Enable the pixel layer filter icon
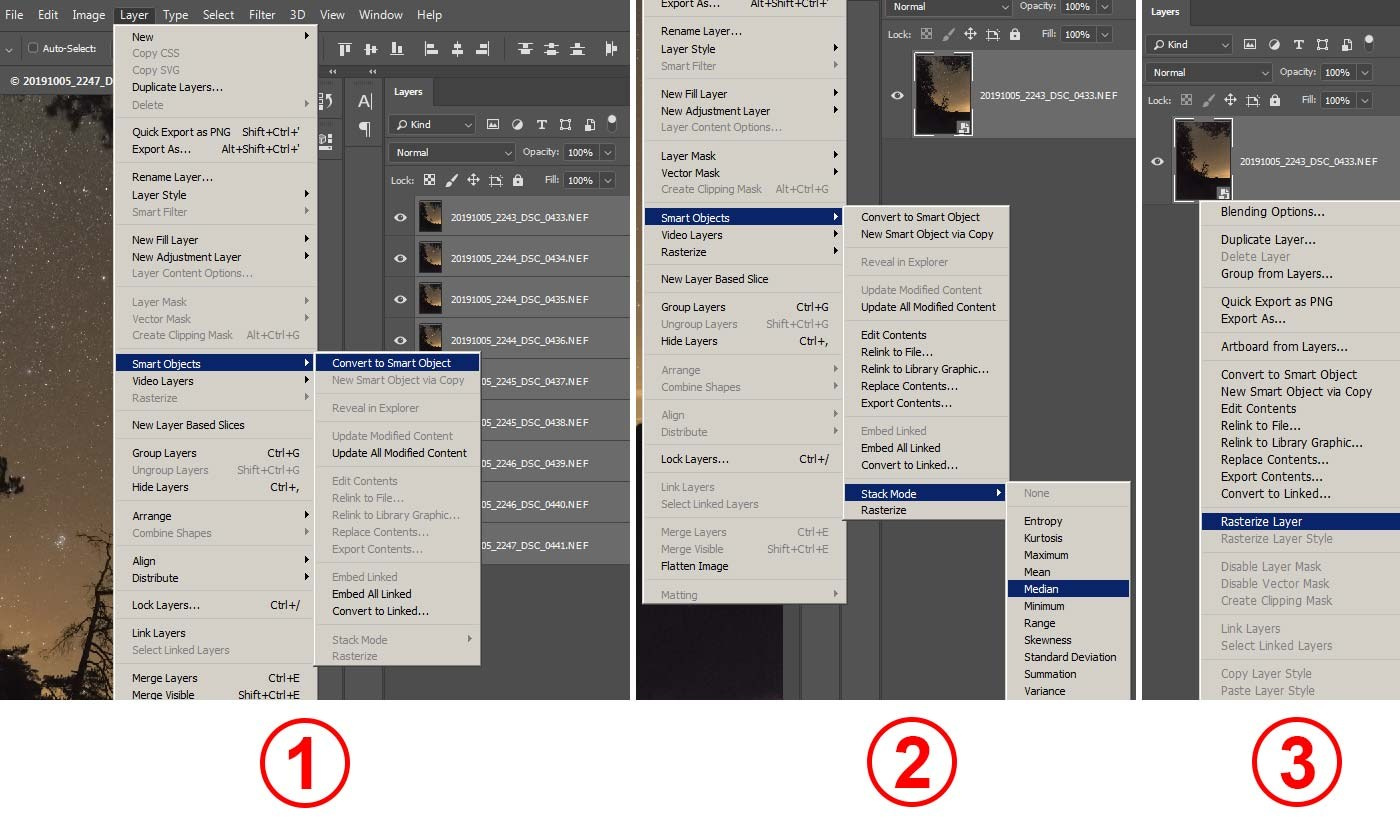Image resolution: width=1400 pixels, height=829 pixels. tap(491, 125)
